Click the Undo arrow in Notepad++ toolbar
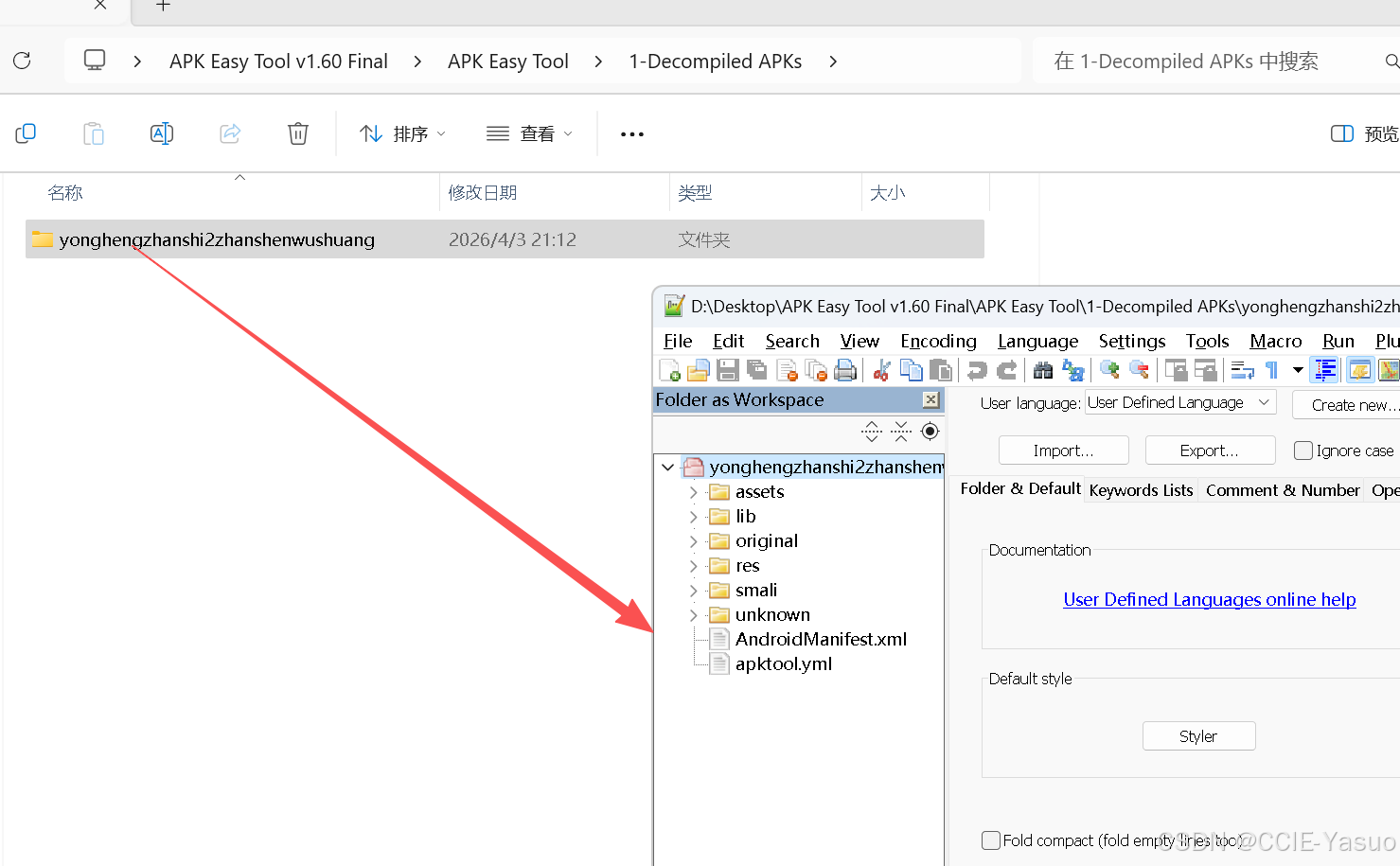 977,370
